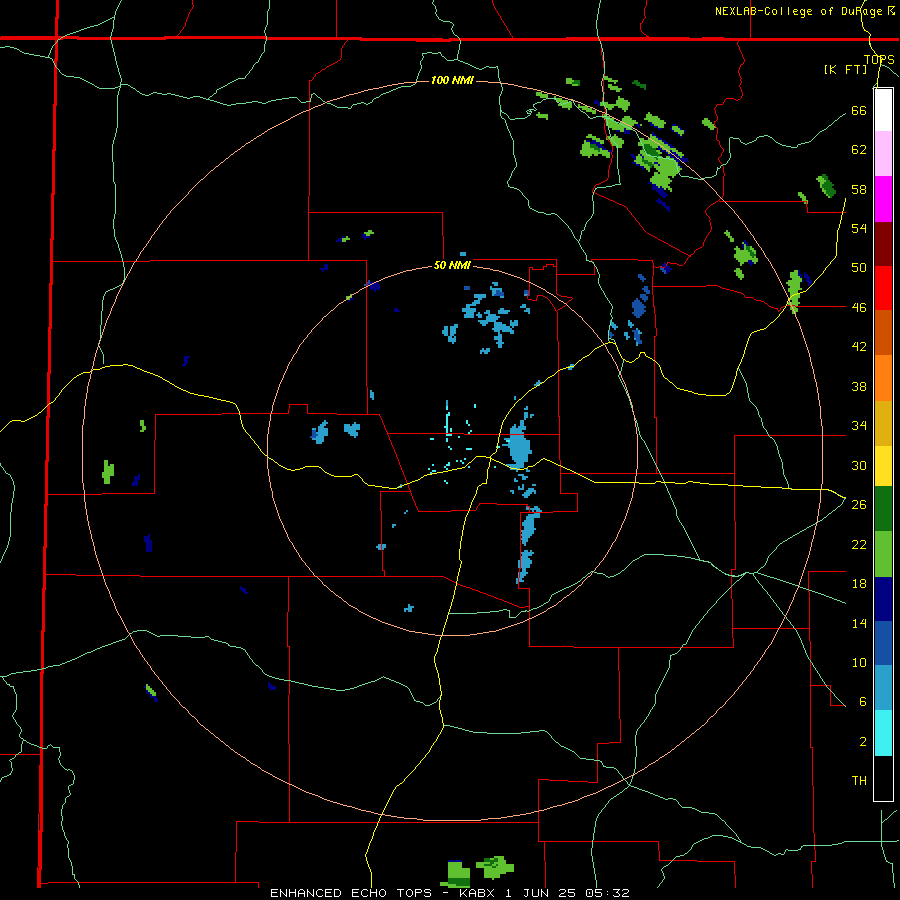Screen dimensions: 900x900
Task: Click the [K FT] units label
Action: click(x=845, y=69)
